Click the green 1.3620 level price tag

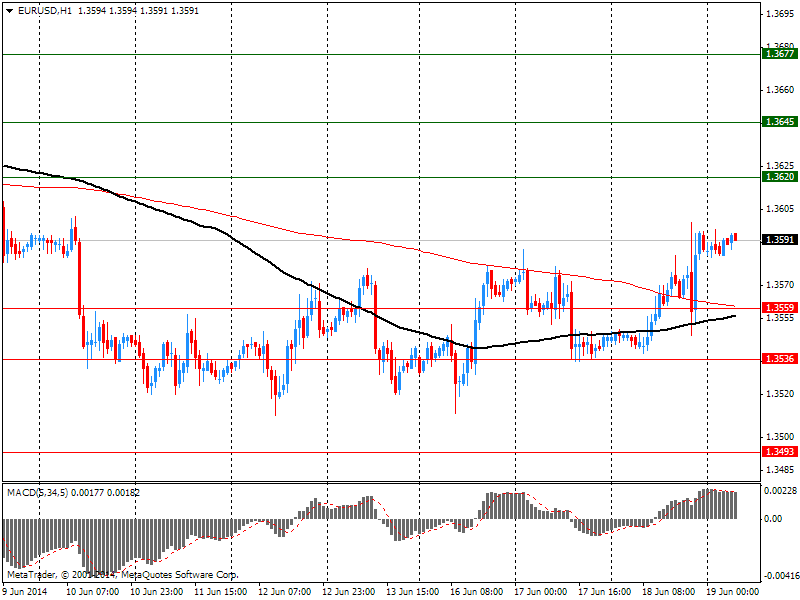click(780, 177)
